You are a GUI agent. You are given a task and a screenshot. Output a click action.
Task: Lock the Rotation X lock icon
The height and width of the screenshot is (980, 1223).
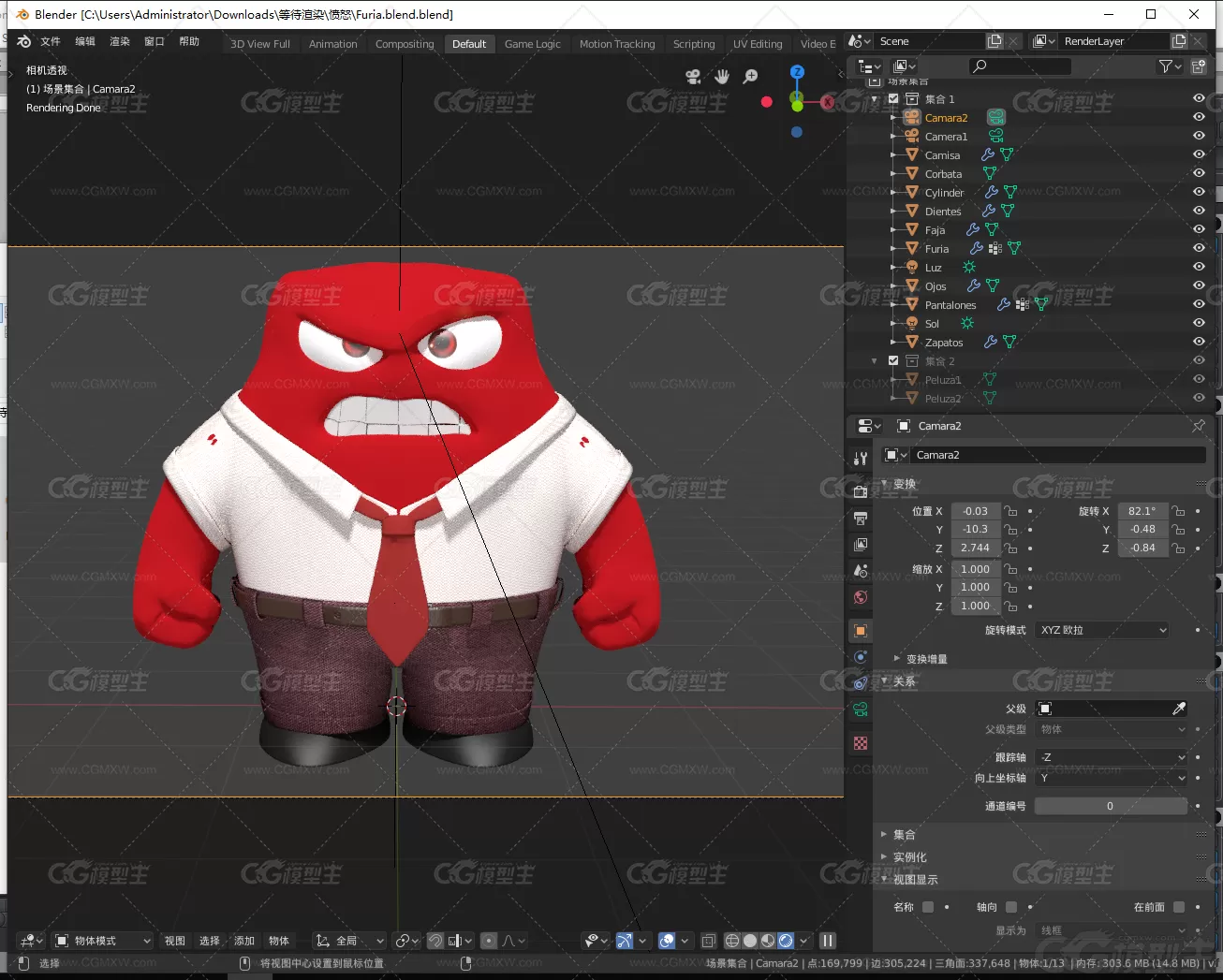click(1179, 511)
